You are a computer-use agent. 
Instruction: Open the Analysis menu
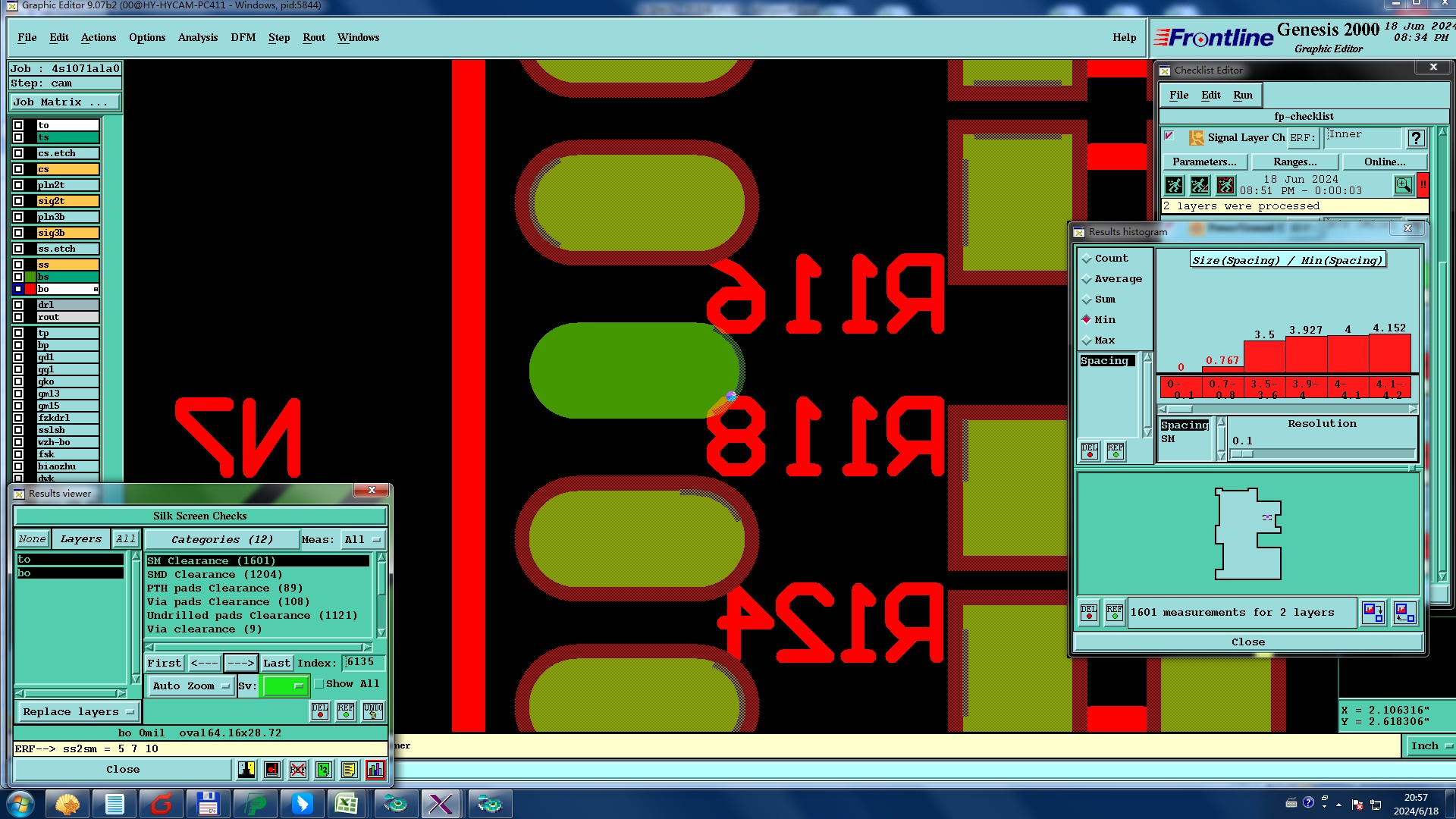tap(197, 37)
